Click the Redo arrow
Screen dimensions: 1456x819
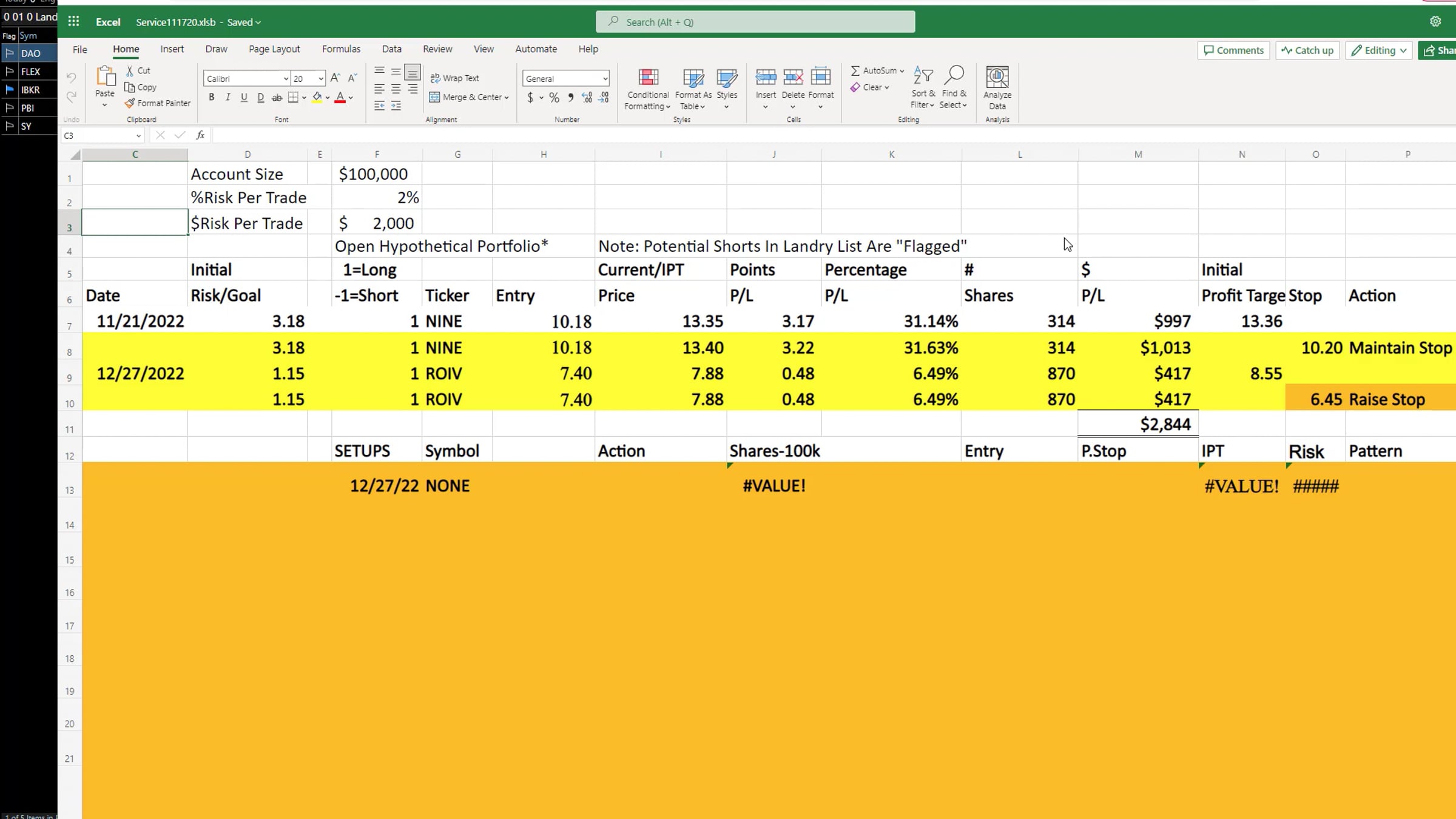71,96
